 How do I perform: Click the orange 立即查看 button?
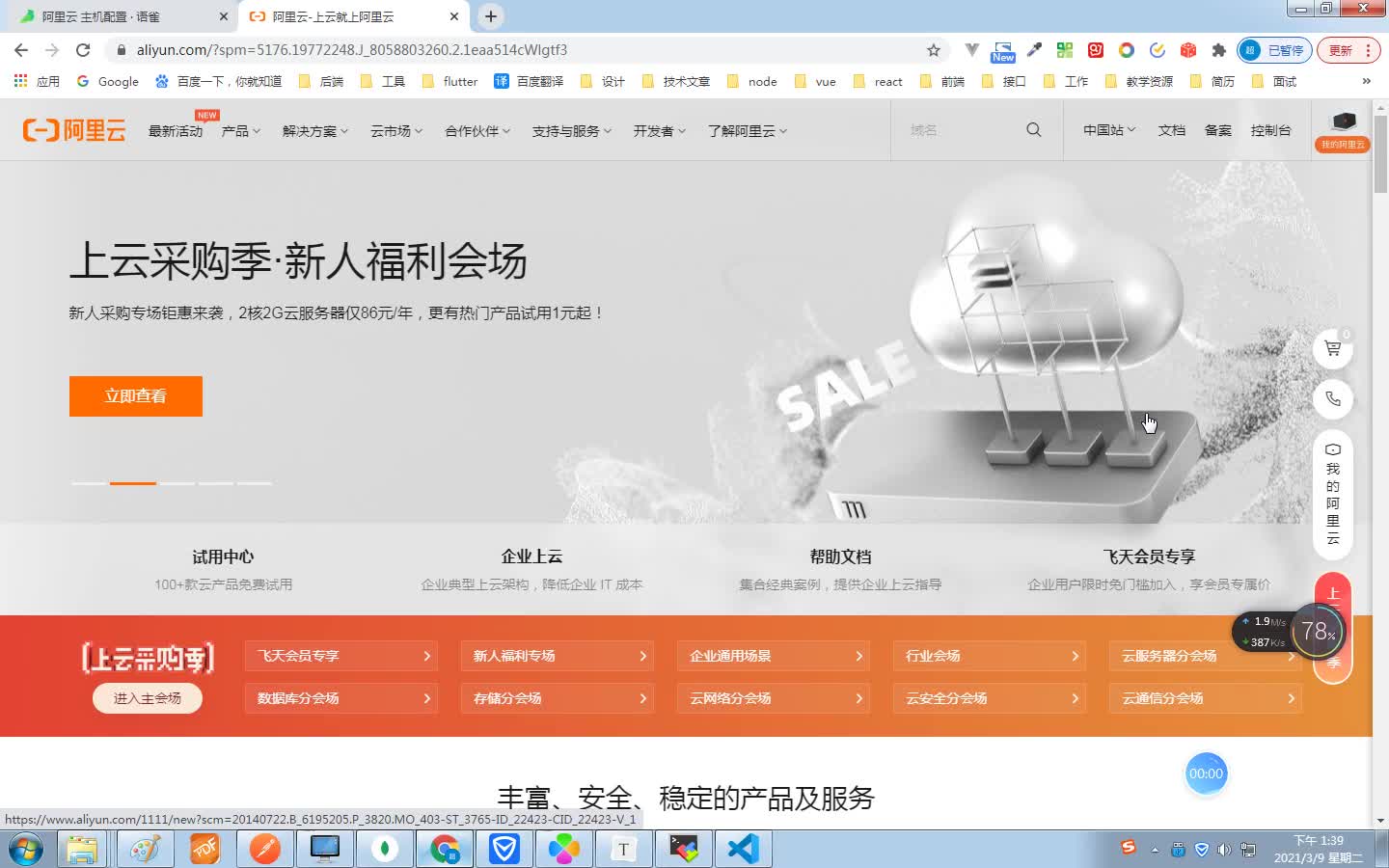point(136,396)
